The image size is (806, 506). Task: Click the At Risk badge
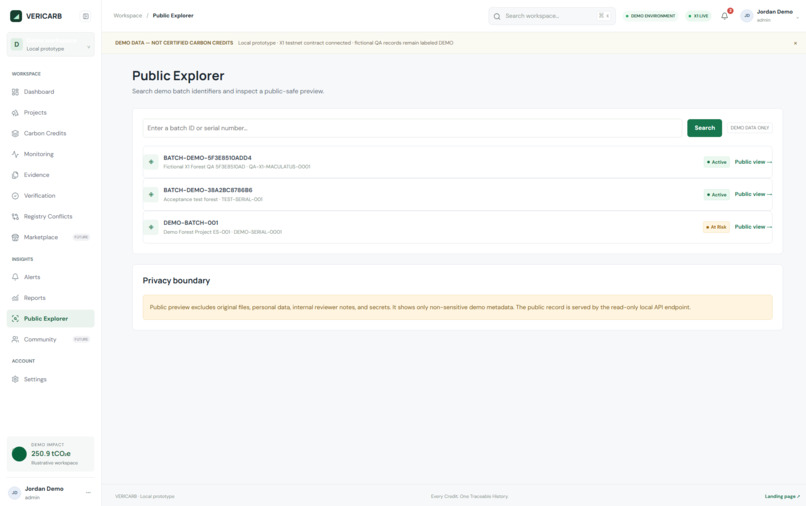[x=716, y=227]
